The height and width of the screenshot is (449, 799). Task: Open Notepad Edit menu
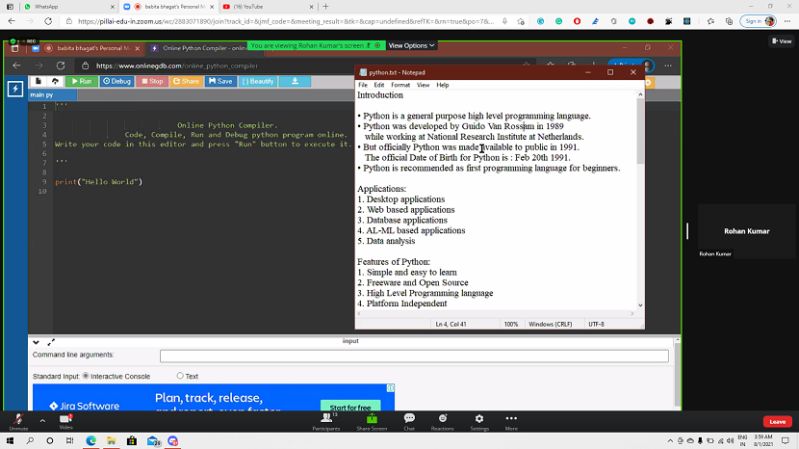coord(379,85)
